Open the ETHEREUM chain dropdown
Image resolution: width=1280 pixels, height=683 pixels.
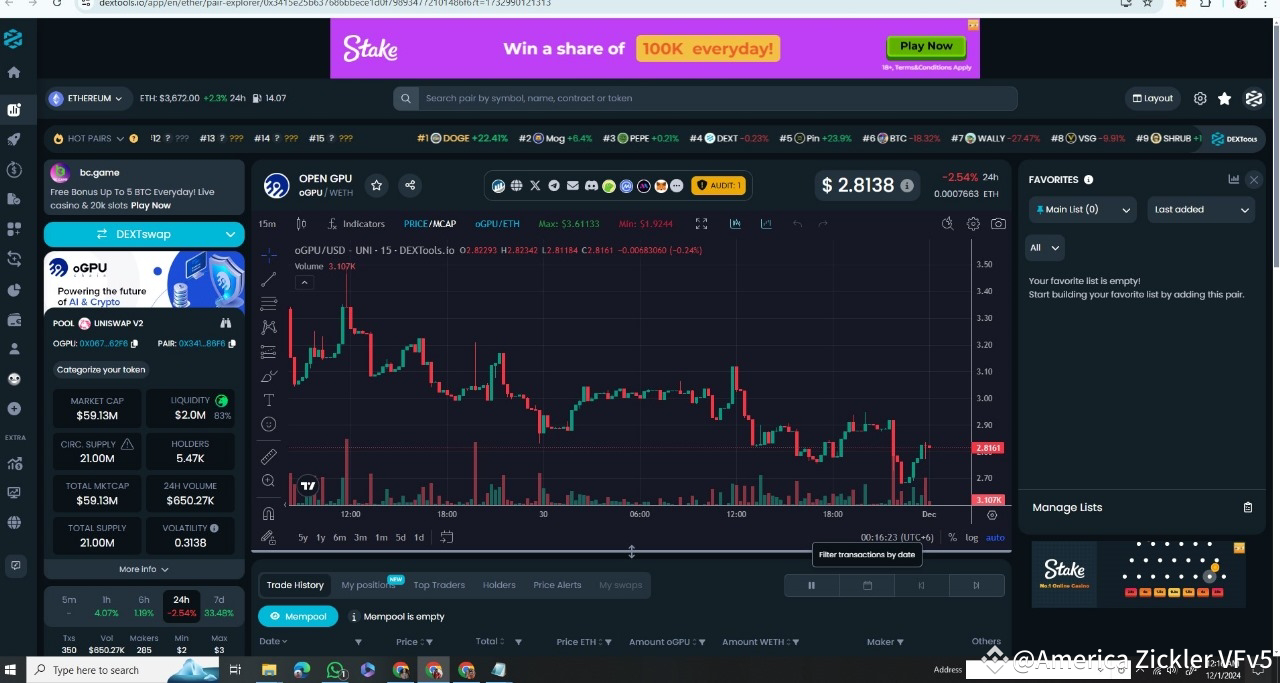coord(88,99)
